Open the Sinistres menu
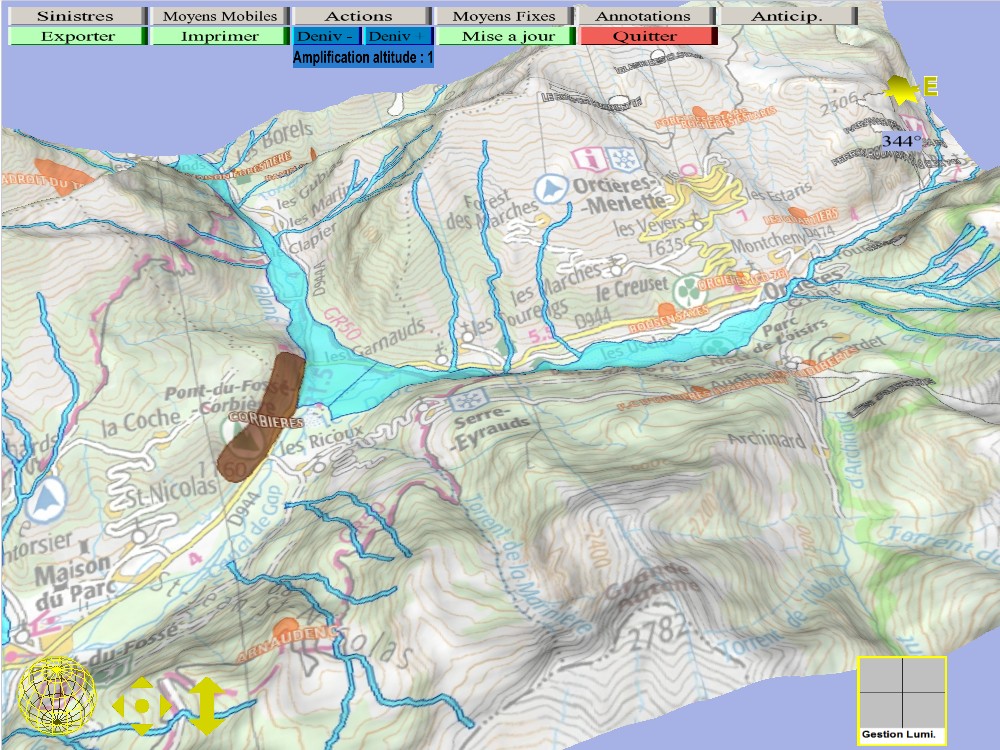Image resolution: width=1000 pixels, height=750 pixels. 77,16
